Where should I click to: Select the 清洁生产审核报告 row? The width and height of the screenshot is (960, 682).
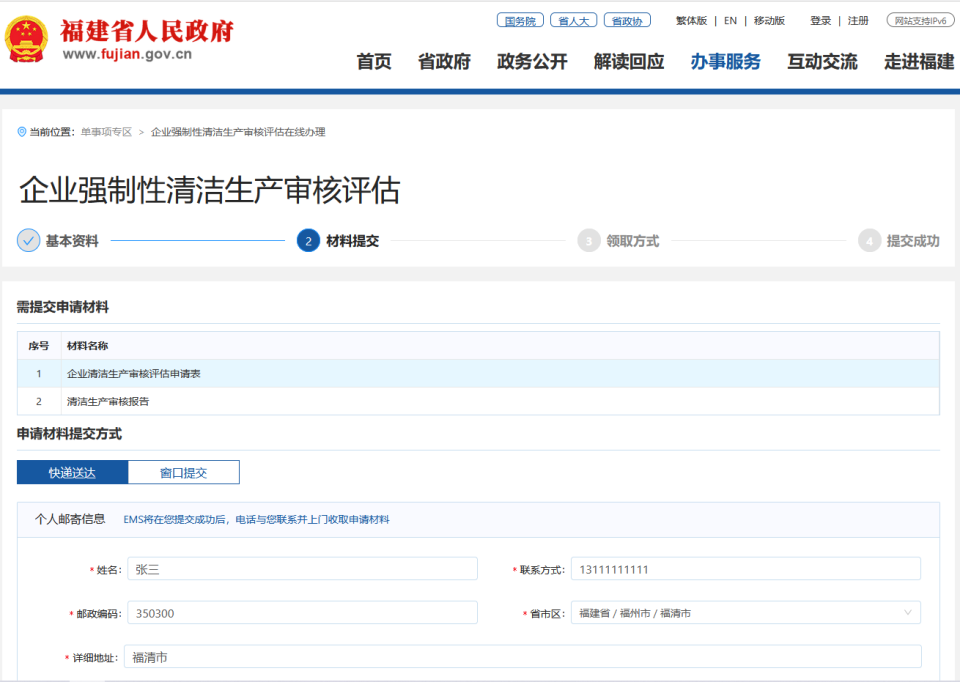click(x=478, y=401)
